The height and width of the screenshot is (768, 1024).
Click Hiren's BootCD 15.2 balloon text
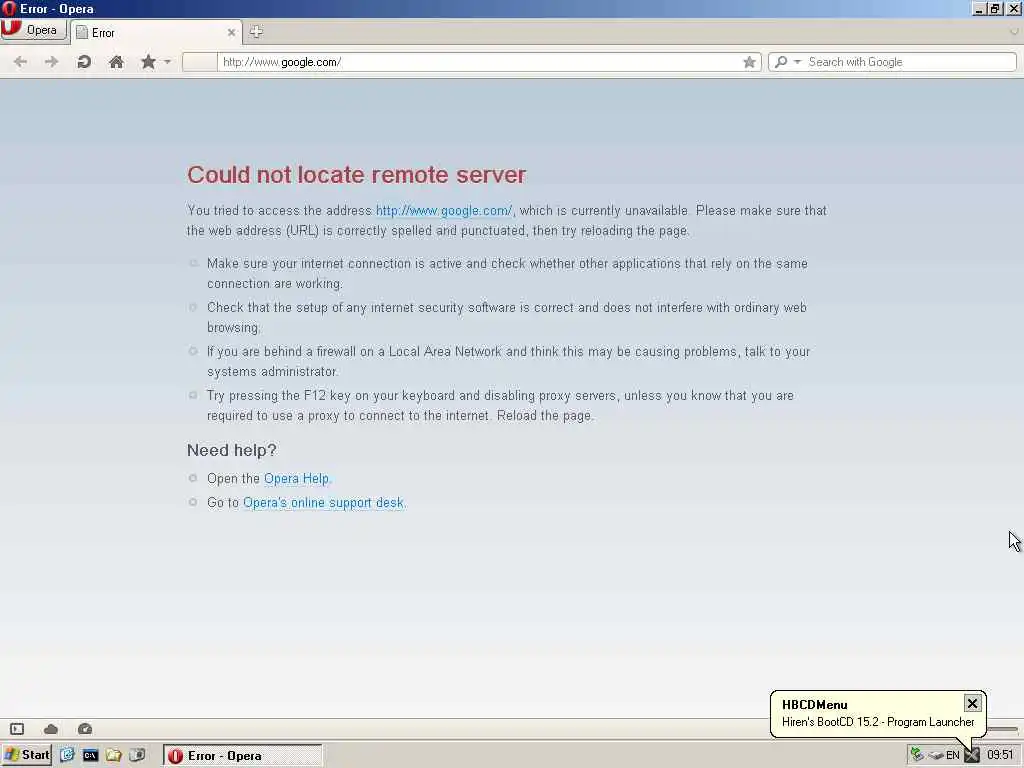878,722
